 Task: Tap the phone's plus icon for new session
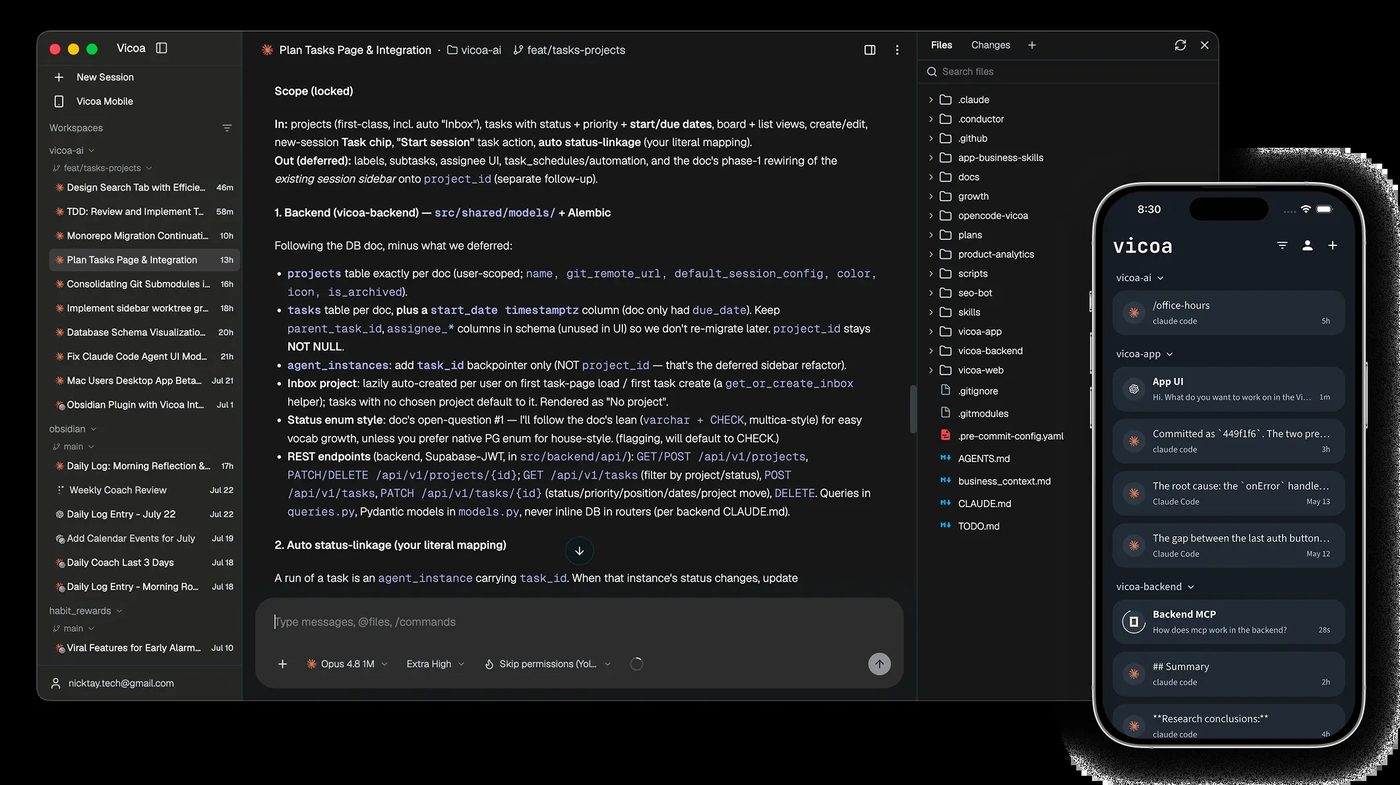[1332, 245]
